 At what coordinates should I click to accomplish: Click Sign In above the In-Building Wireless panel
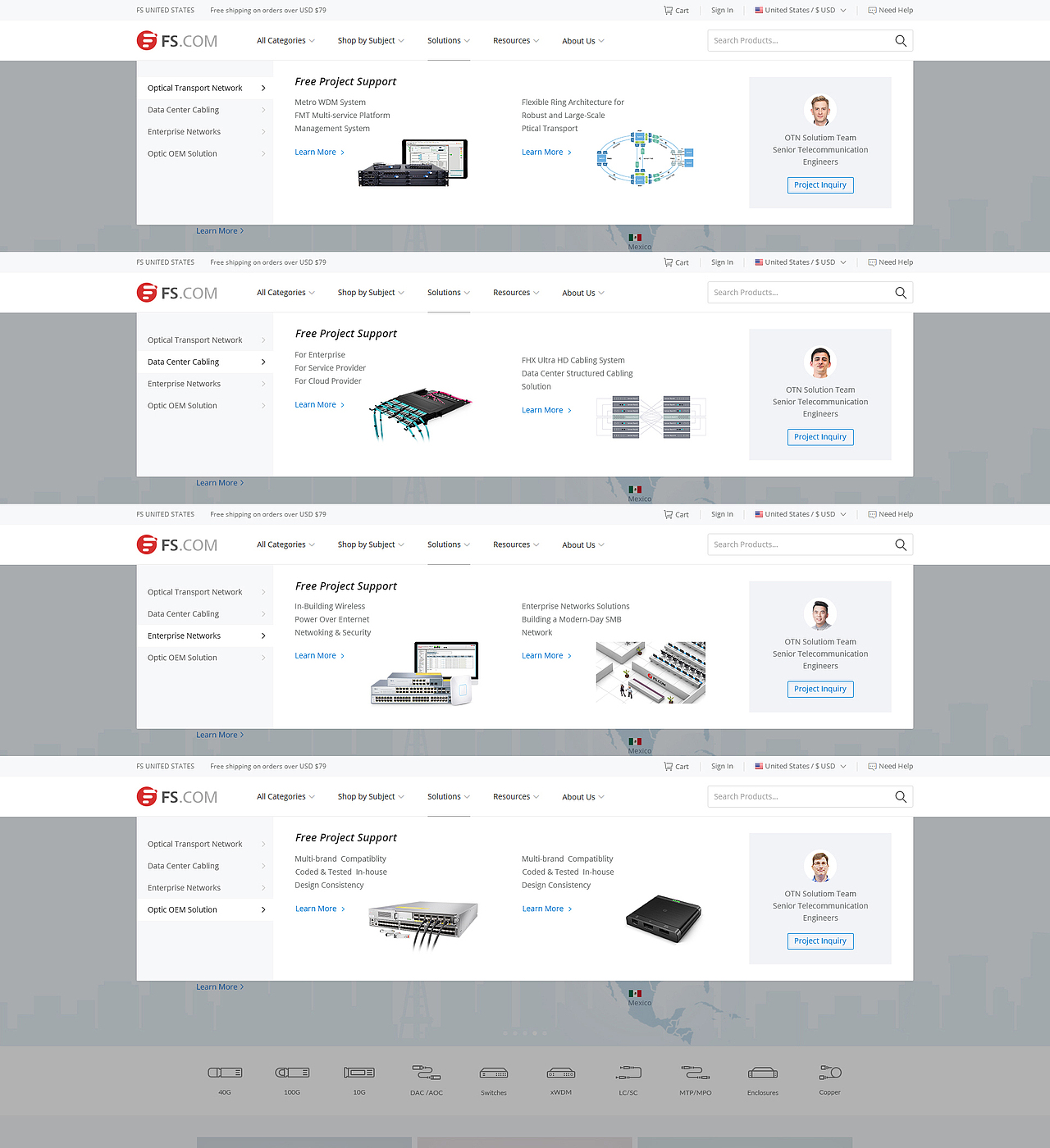point(722,515)
